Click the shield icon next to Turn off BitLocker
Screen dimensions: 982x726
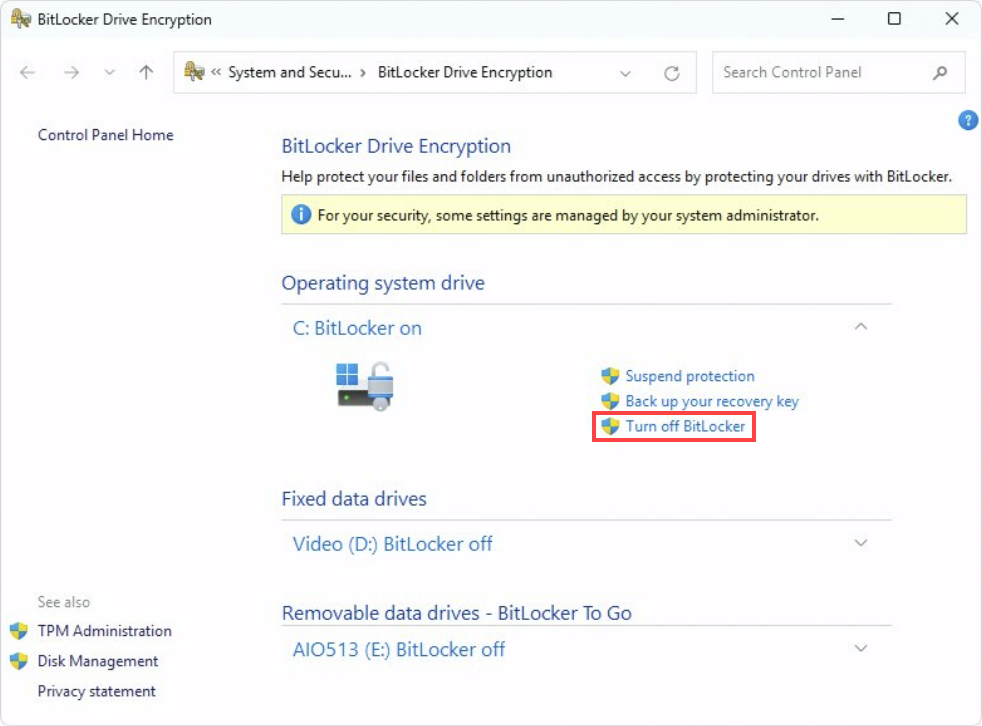[x=608, y=426]
